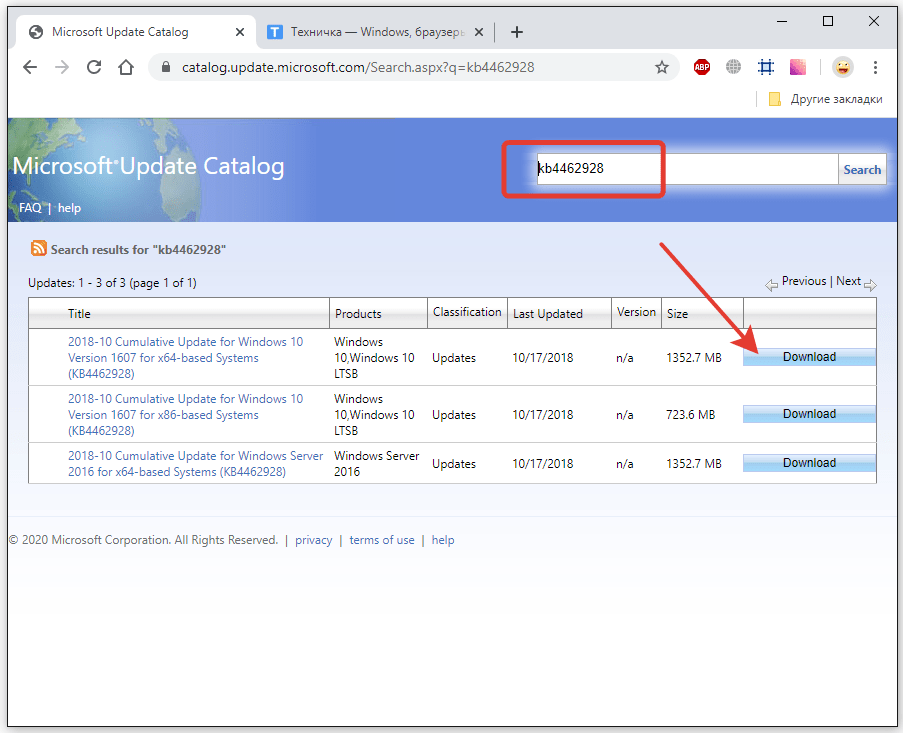The width and height of the screenshot is (903, 733).
Task: Open the Adblock Plus extension icon
Action: [701, 67]
